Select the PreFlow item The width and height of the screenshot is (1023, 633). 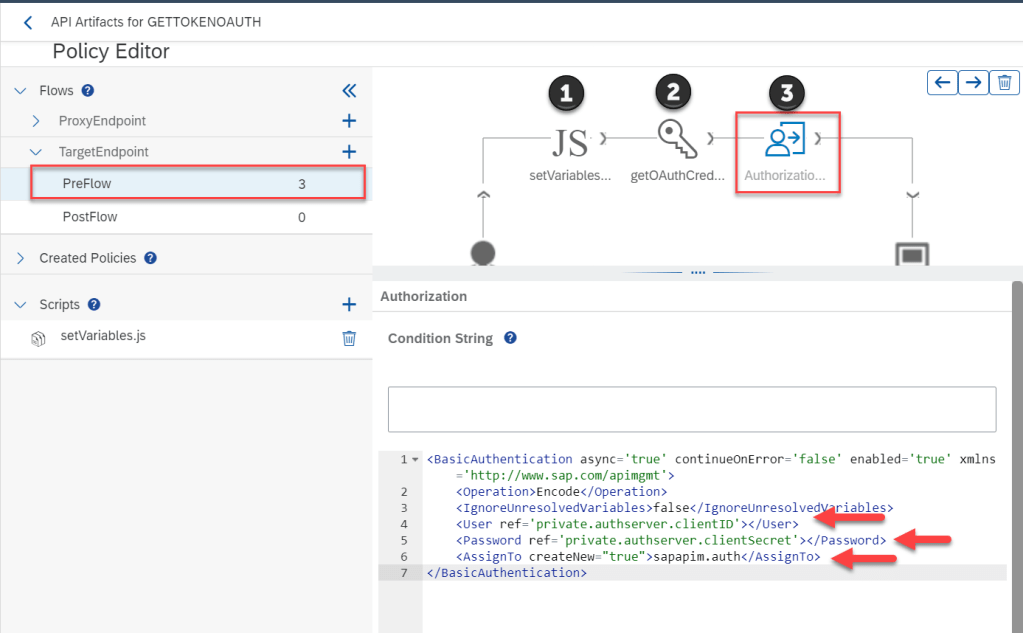point(85,184)
